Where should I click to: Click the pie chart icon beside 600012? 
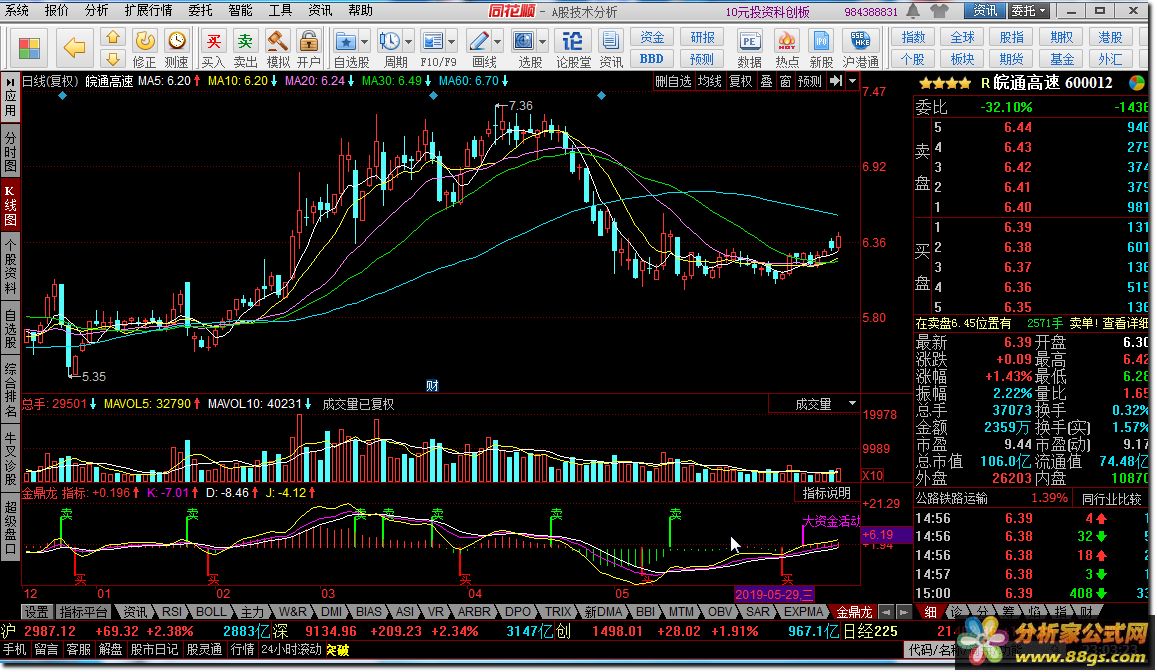[1136, 83]
